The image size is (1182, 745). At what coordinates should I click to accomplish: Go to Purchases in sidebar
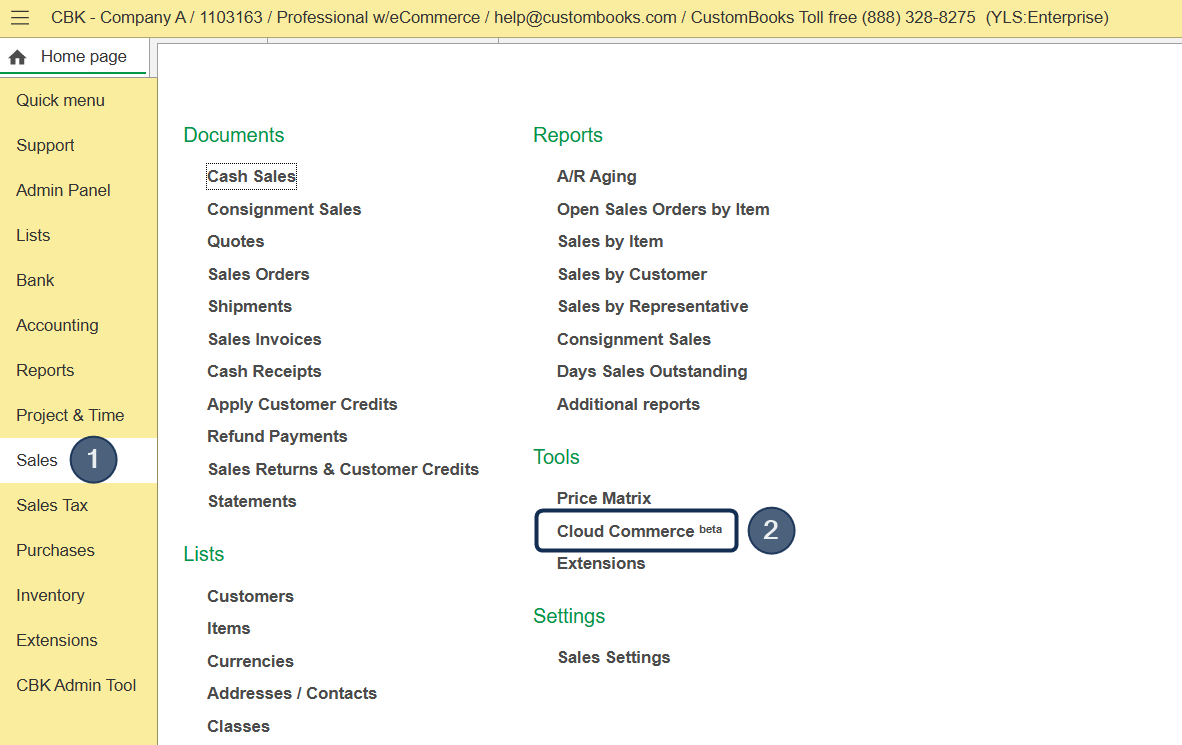coord(55,550)
